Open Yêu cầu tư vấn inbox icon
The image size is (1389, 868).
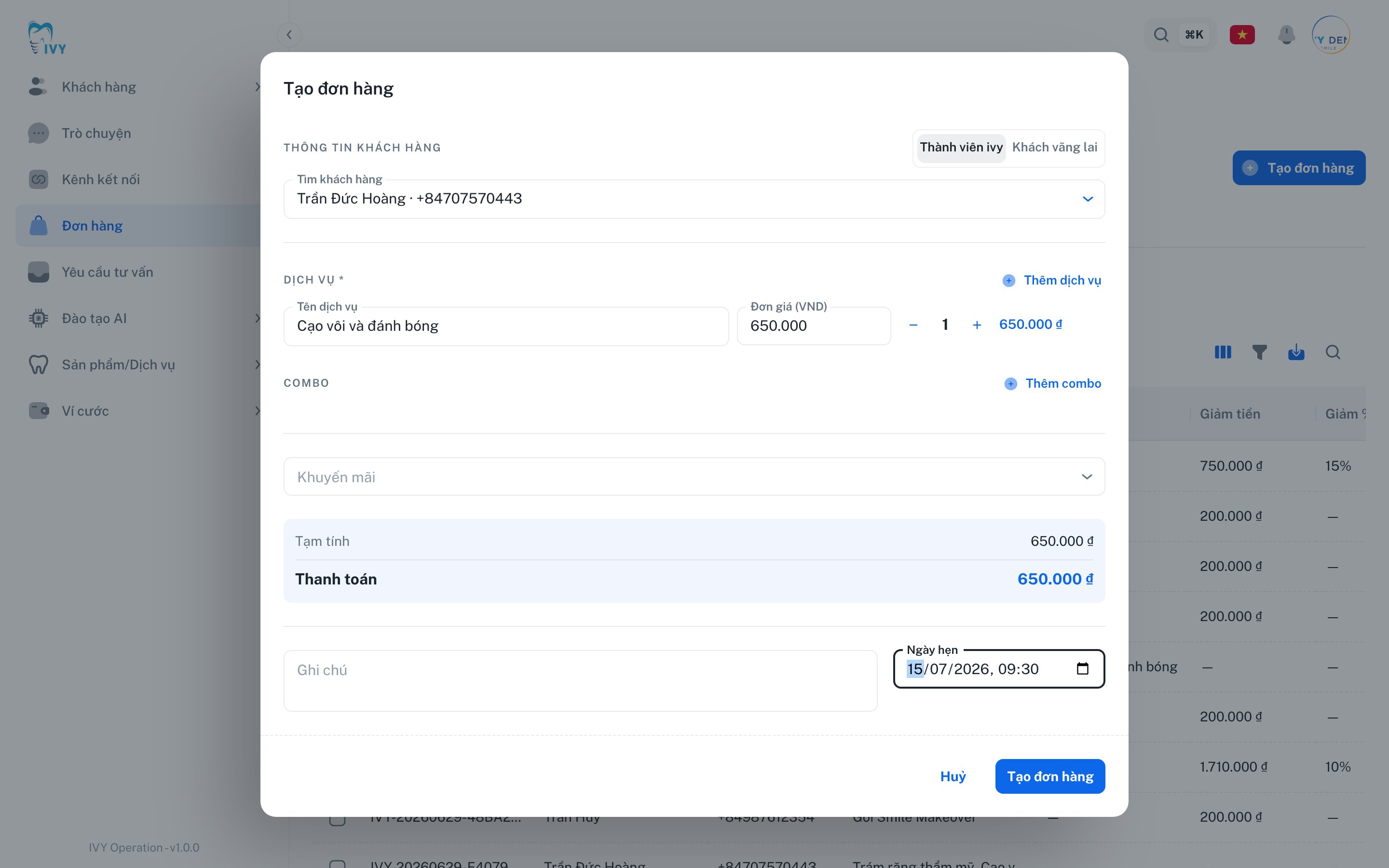click(38, 272)
